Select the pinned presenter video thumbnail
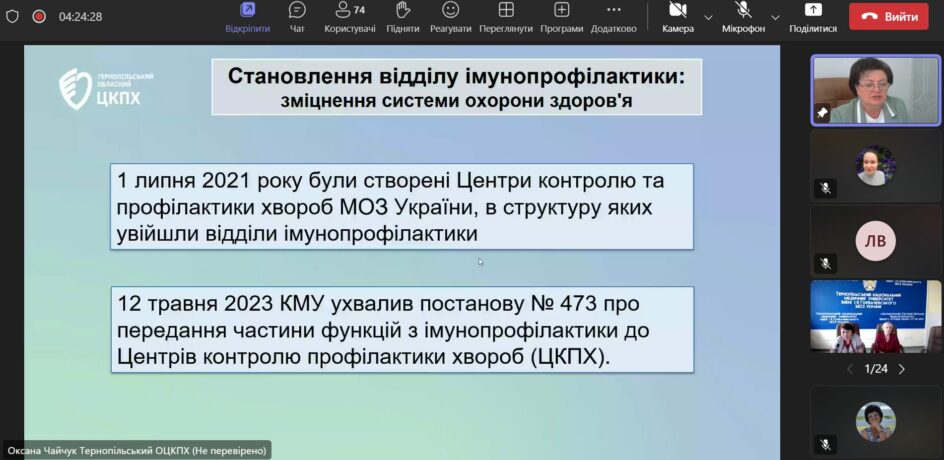This screenshot has height=460, width=944. click(875, 89)
